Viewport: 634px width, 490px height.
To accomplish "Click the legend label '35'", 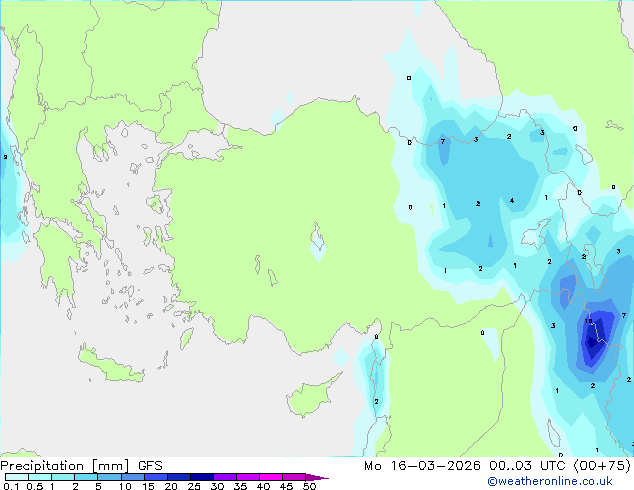I will click(x=240, y=486).
